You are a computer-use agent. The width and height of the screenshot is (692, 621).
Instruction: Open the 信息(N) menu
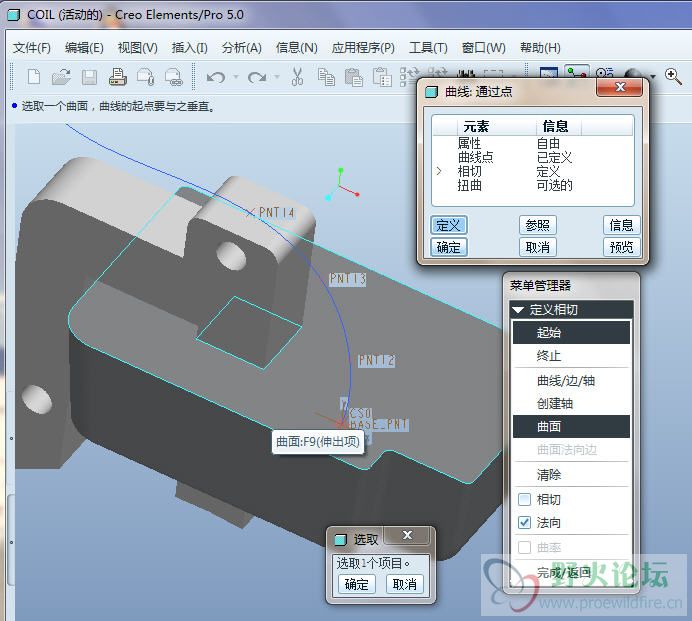(296, 48)
